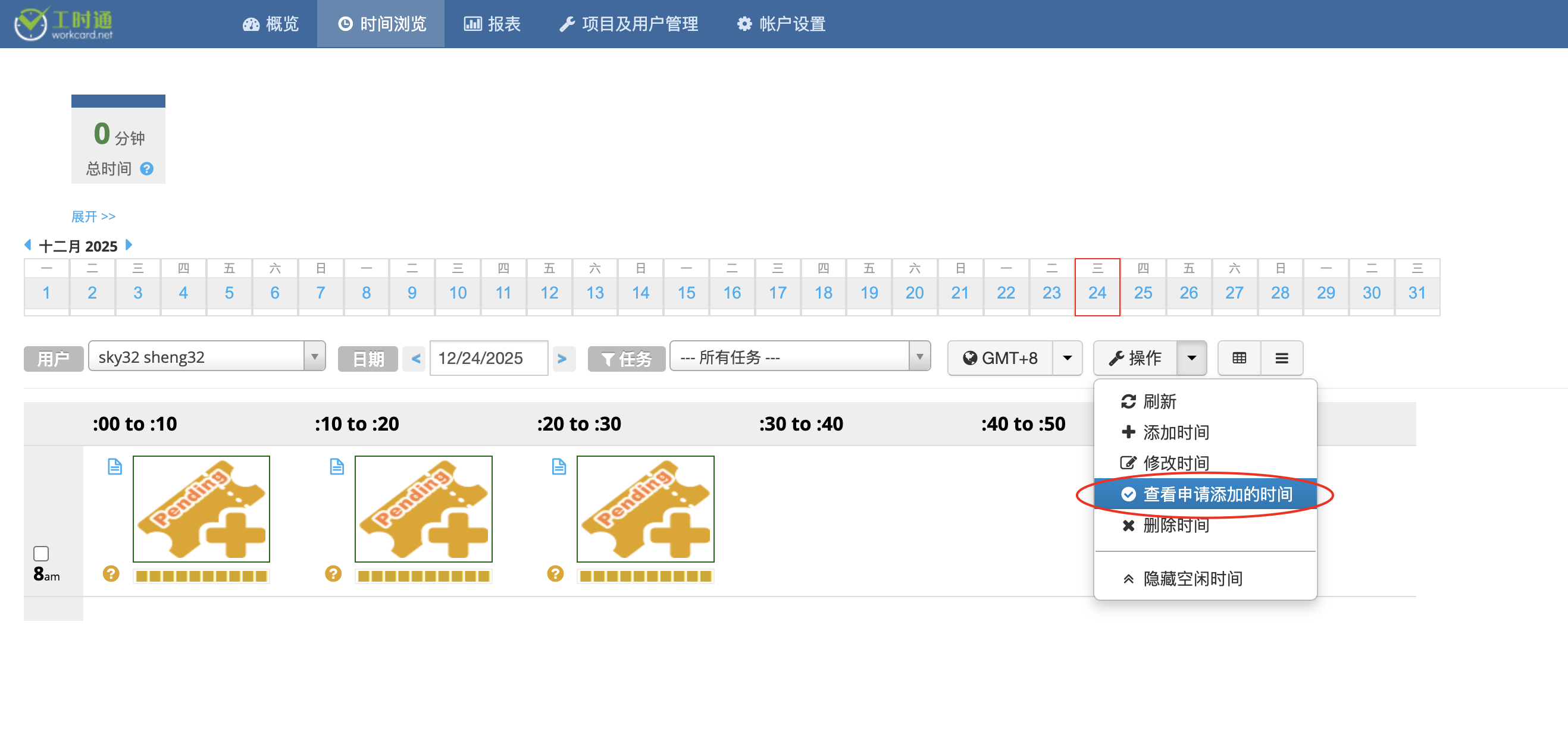Image resolution: width=1568 pixels, height=747 pixels.
Task: Open the first Pending screenshot thumbnail
Action: [201, 509]
